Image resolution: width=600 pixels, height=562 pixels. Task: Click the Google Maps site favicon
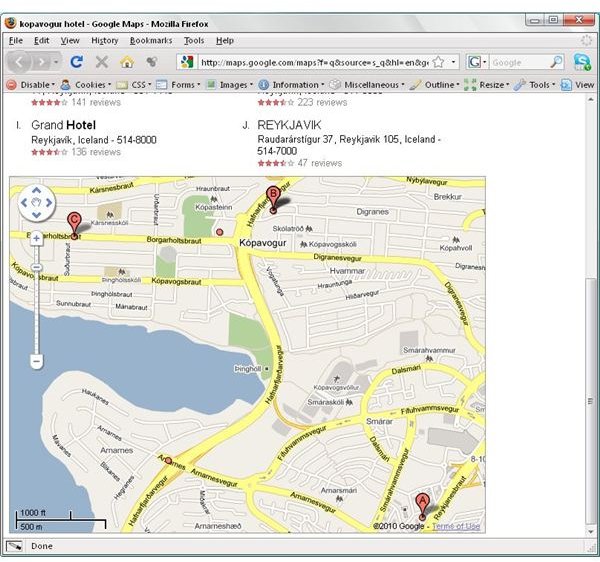point(187,62)
